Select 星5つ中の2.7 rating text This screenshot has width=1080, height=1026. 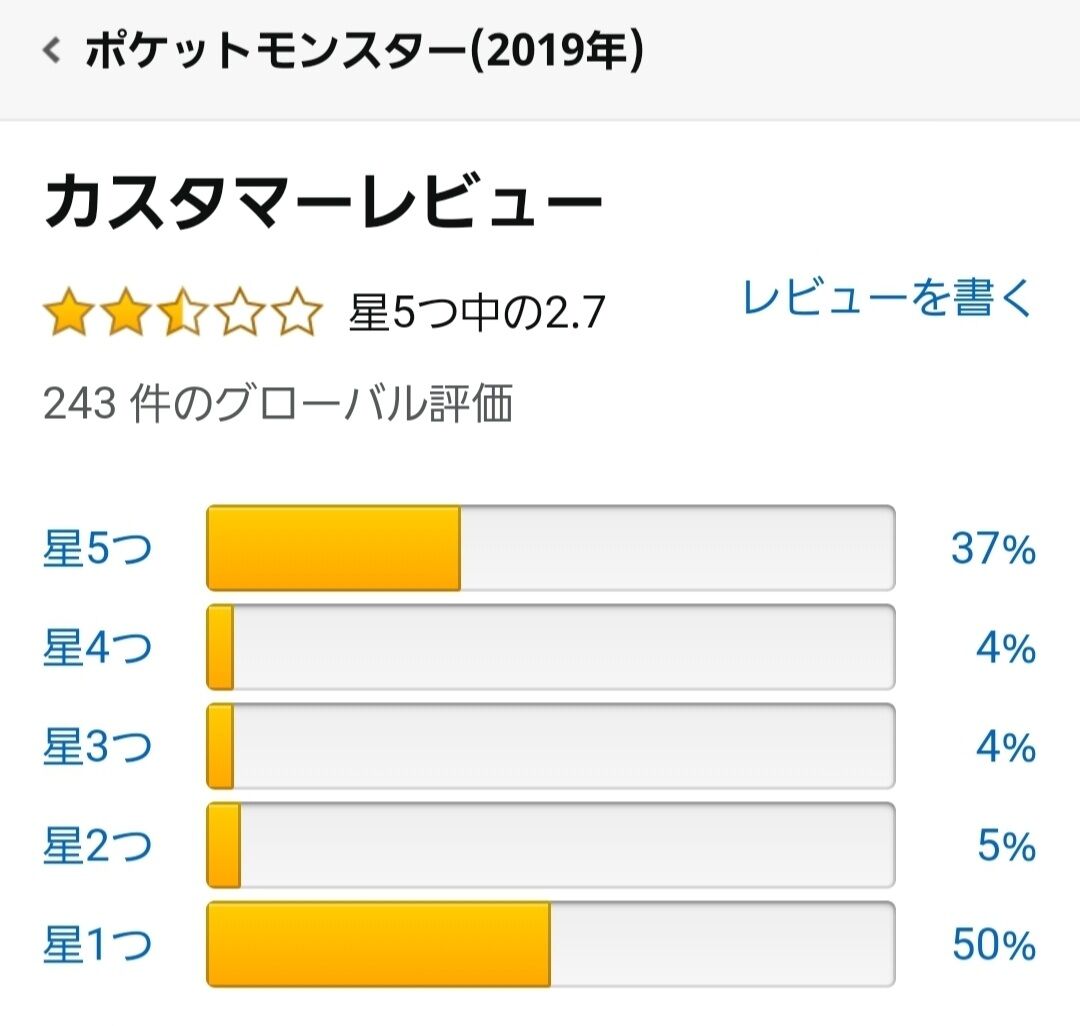[477, 313]
